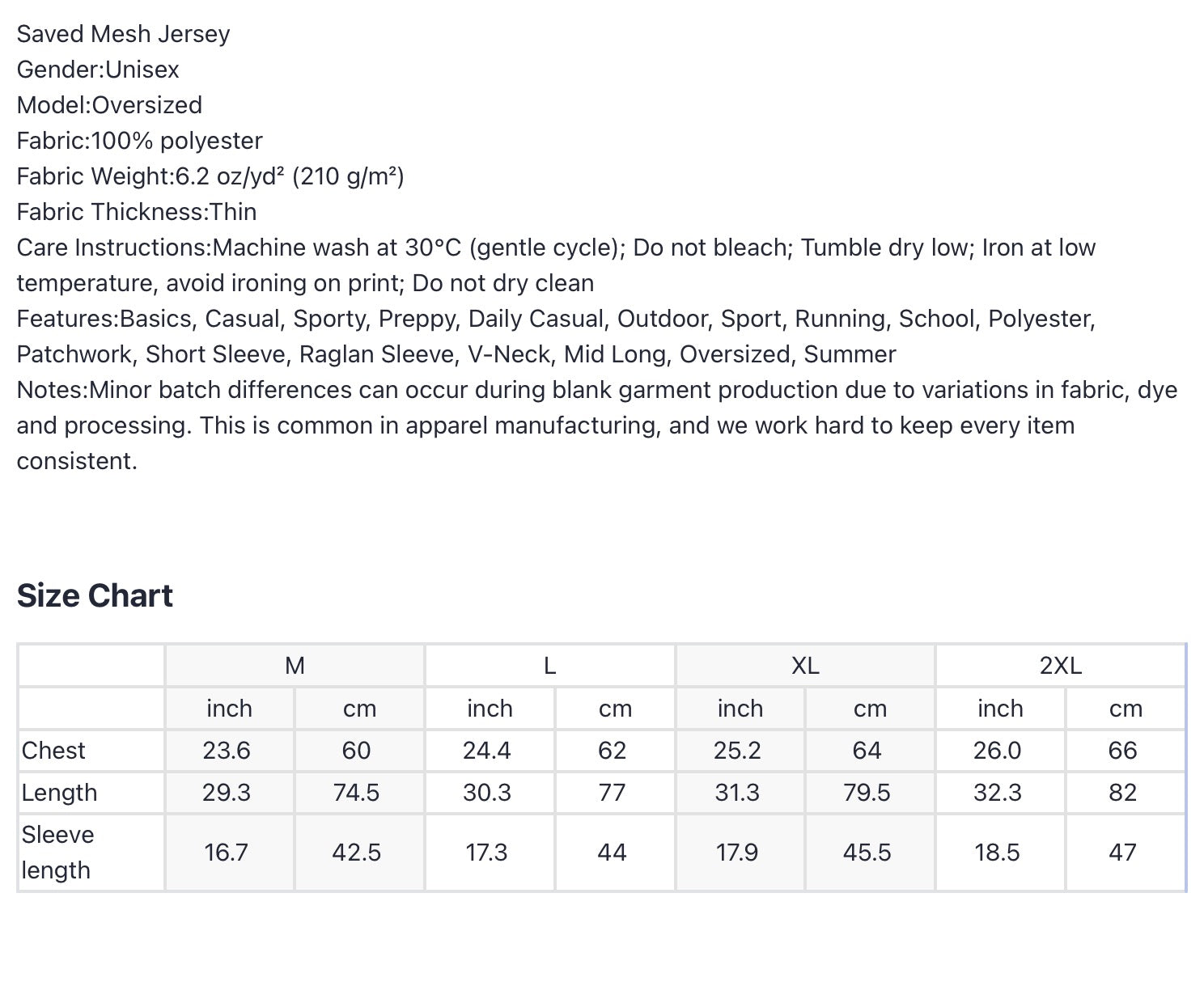
Task: Click the XL length value 79.5 cm
Action: (867, 793)
